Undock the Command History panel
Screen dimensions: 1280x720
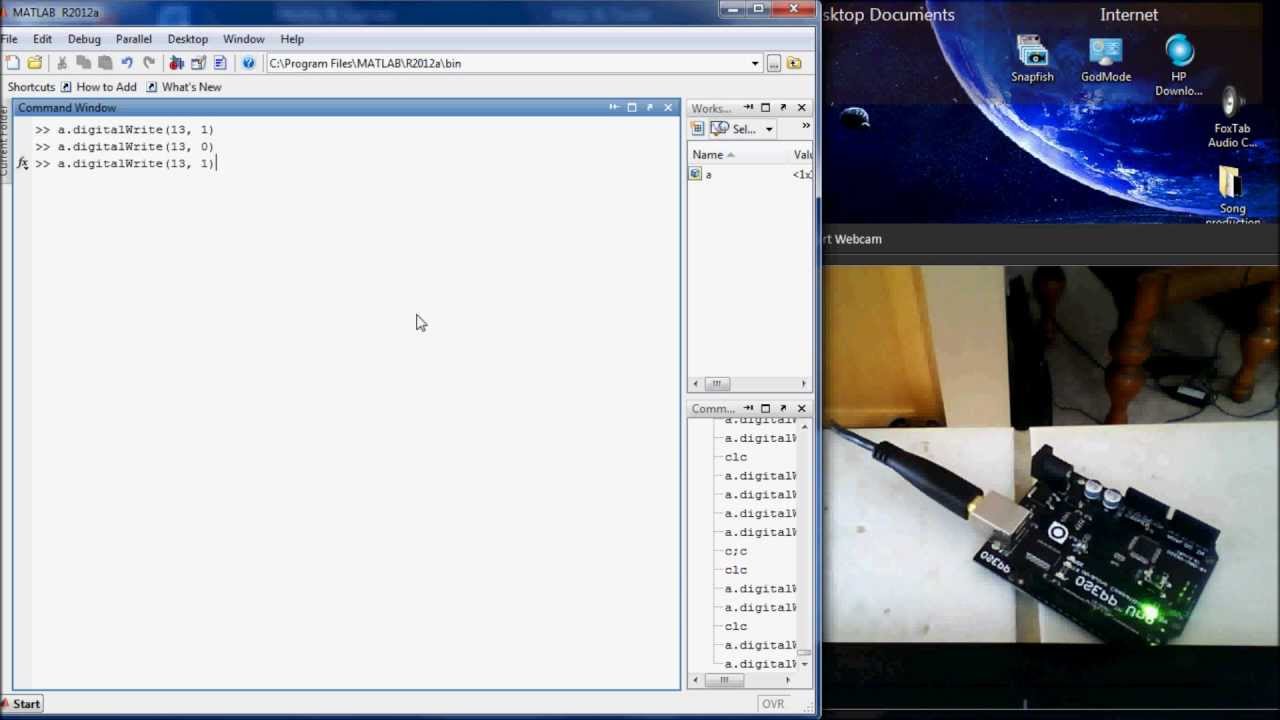[x=783, y=408]
